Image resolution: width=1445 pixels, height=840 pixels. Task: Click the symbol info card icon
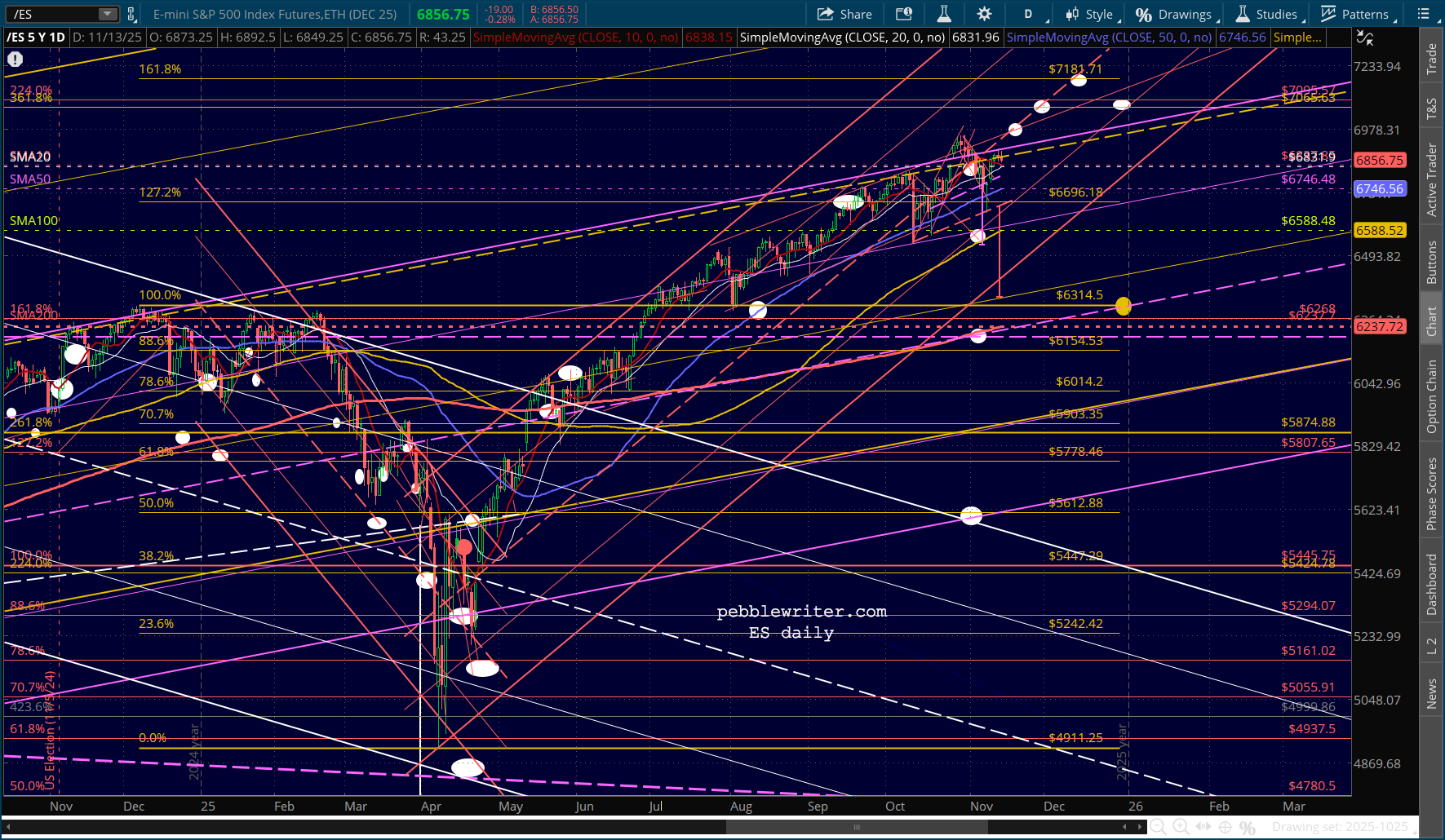coord(903,14)
